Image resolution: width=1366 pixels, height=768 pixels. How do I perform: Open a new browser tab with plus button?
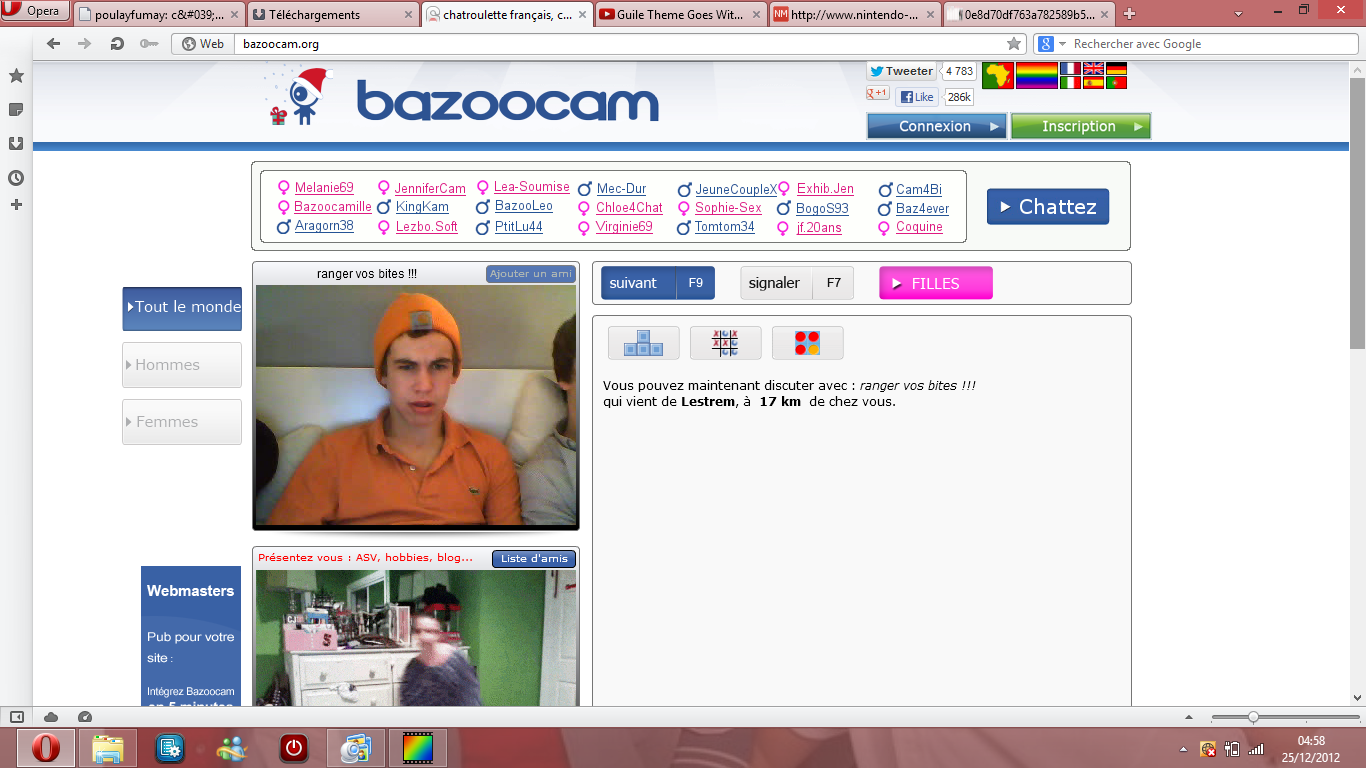(x=1129, y=14)
